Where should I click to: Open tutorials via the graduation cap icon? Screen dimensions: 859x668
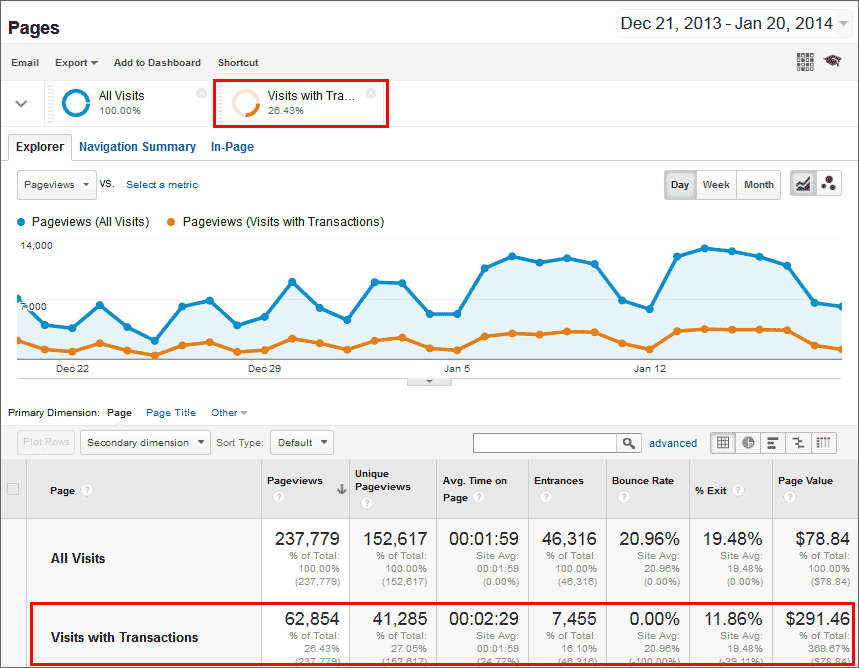pos(832,62)
